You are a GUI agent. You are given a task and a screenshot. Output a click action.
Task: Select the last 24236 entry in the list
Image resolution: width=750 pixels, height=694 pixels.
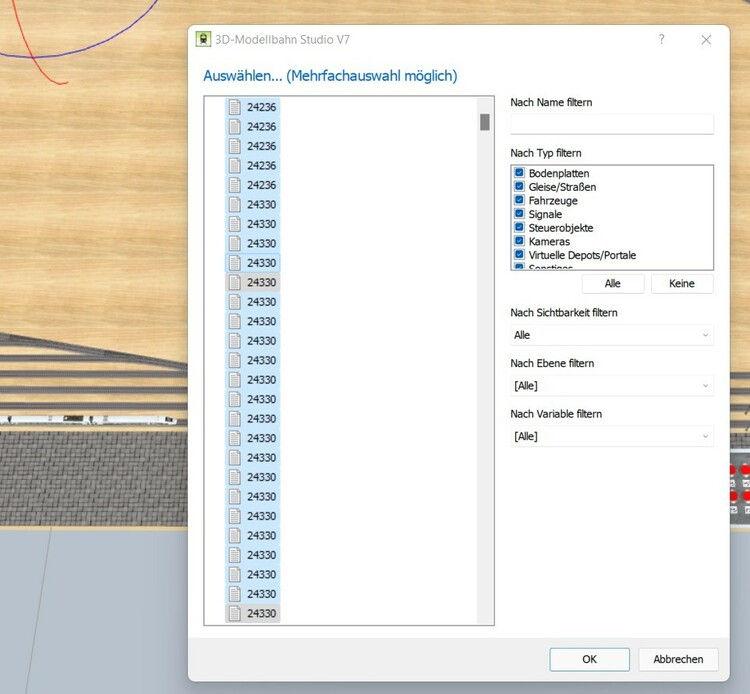click(261, 185)
